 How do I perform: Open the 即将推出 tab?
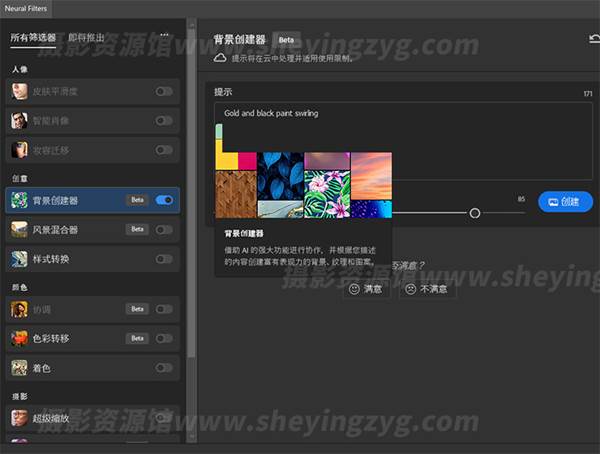click(x=87, y=38)
